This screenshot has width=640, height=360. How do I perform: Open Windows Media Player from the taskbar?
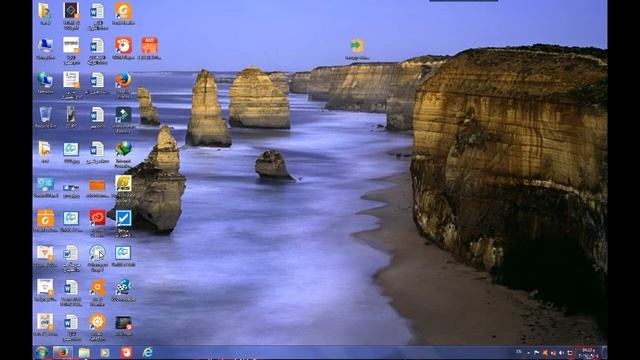pyautogui.click(x=105, y=353)
